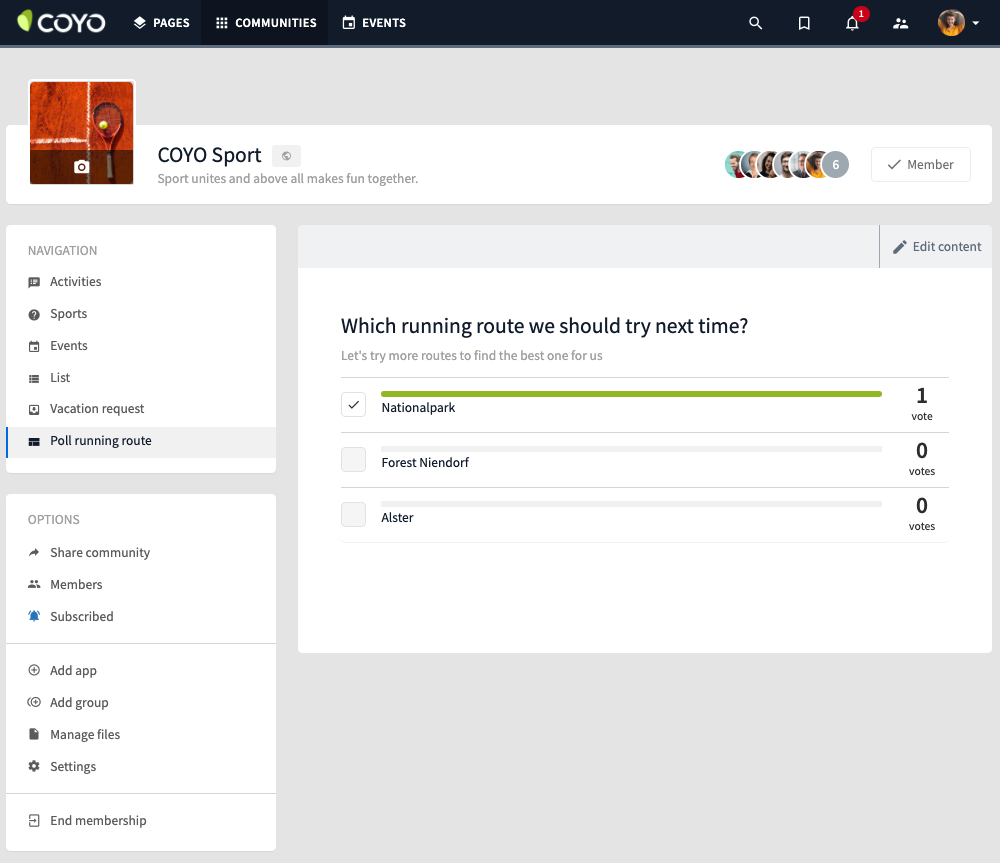Click the Alster vote progress bar
Screen dimensions: 1000x863
pyautogui.click(x=631, y=504)
